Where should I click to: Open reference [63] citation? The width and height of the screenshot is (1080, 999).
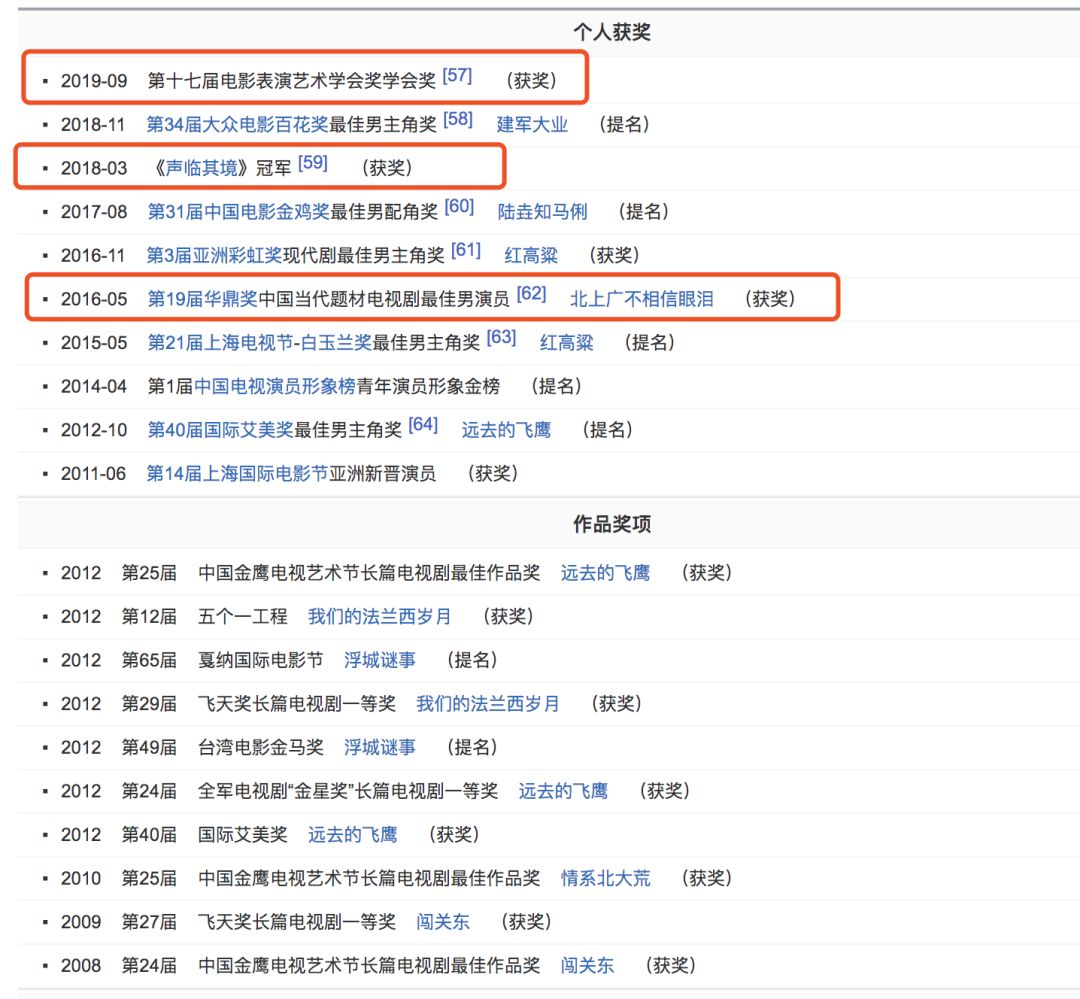[501, 338]
